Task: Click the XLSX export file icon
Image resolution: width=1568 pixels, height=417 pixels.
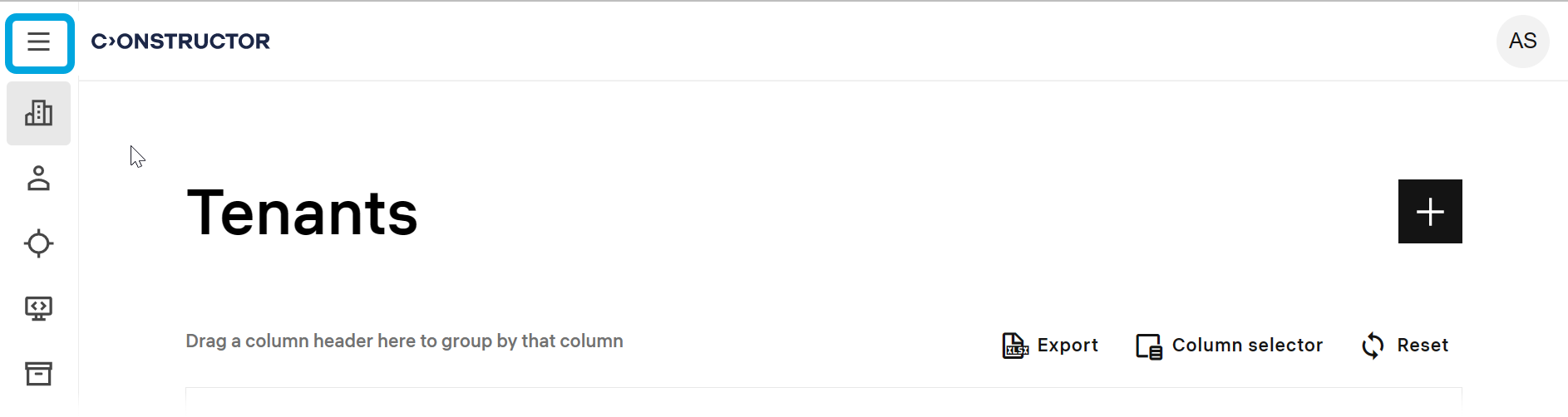Action: point(1014,346)
